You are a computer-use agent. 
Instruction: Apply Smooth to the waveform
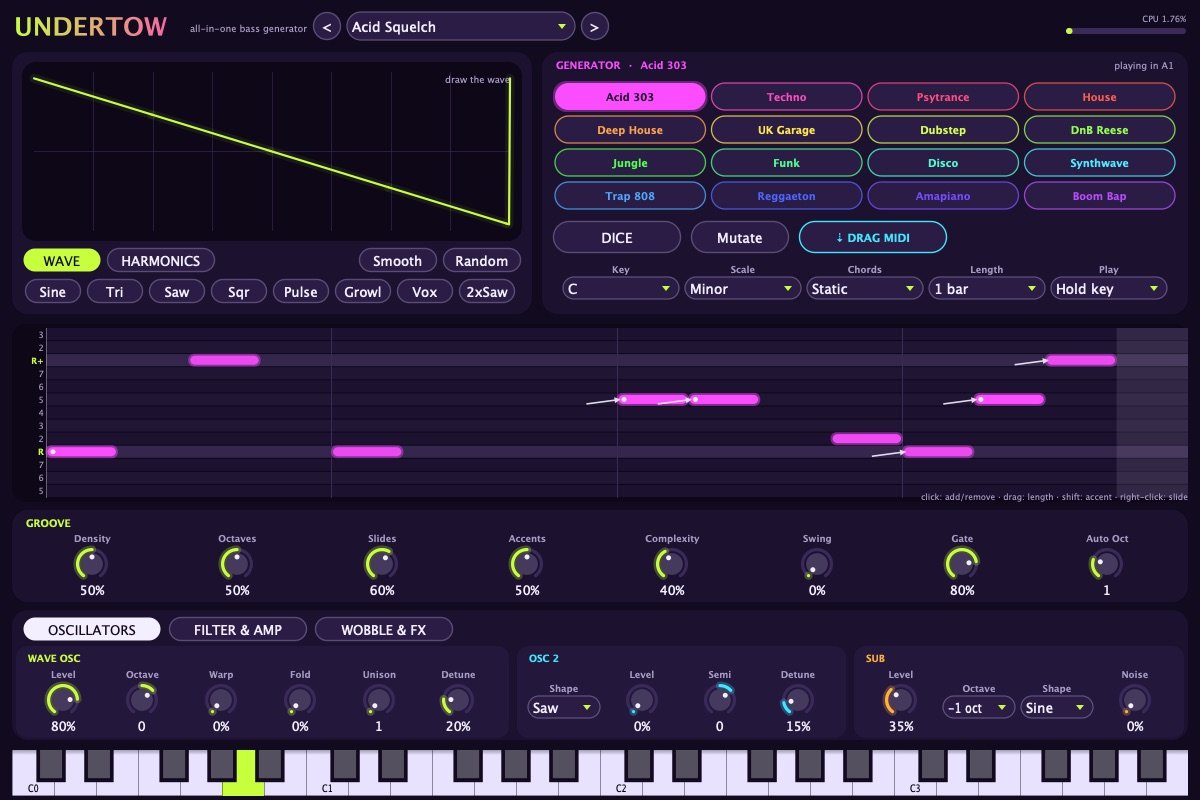pos(398,261)
